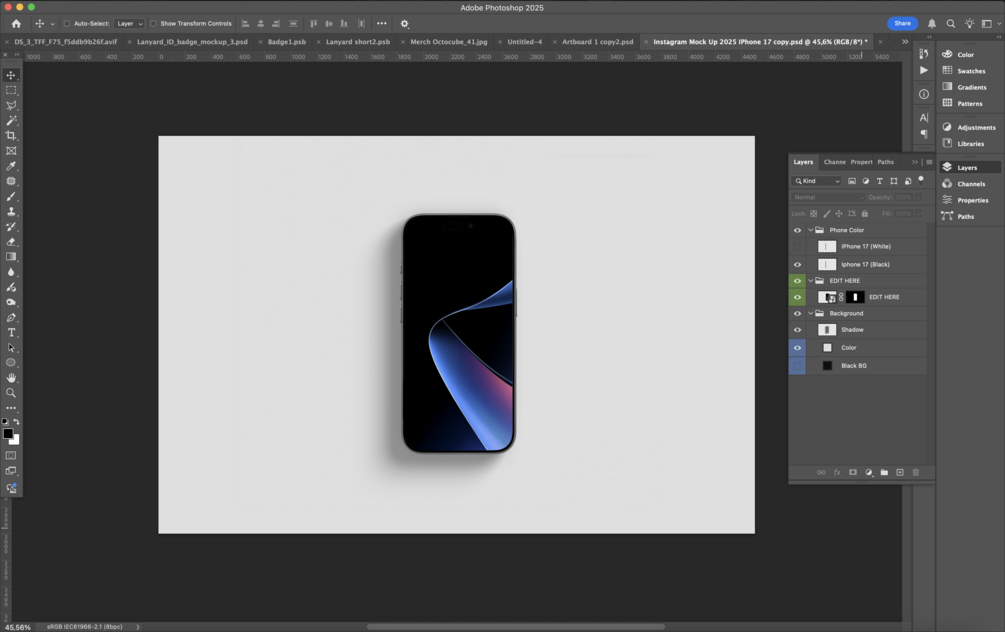Hide the Shadow layer
The width and height of the screenshot is (1005, 632).
pos(797,329)
